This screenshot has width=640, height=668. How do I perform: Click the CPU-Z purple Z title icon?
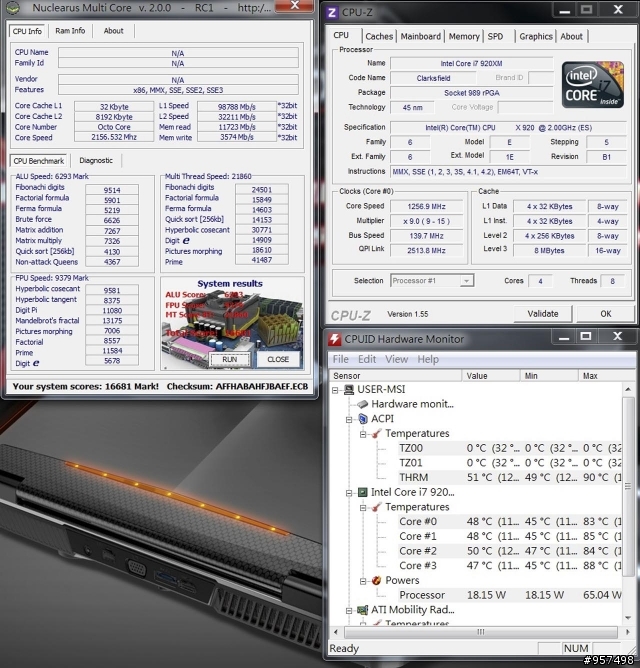click(332, 12)
